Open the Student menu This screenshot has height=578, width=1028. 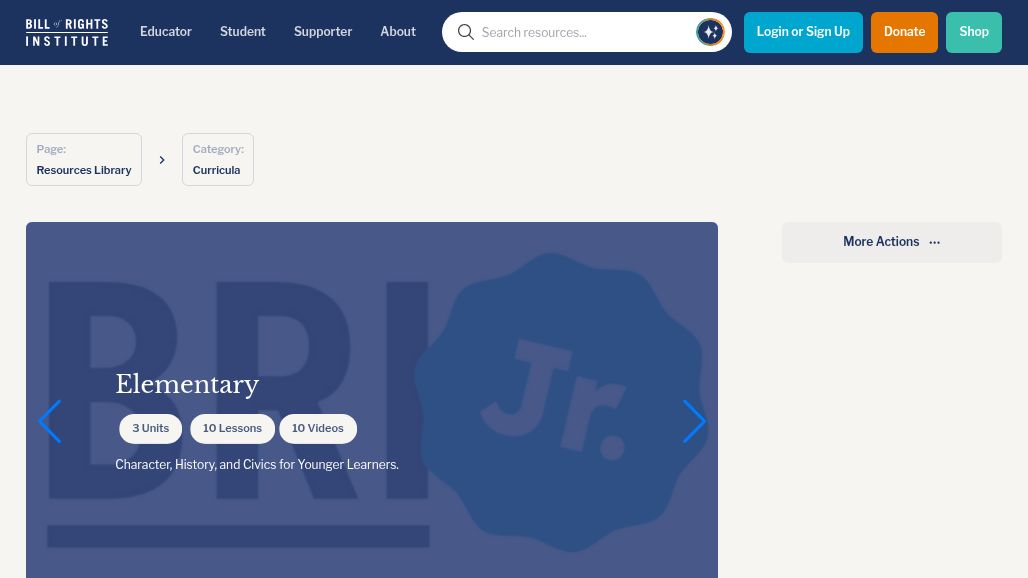click(242, 31)
